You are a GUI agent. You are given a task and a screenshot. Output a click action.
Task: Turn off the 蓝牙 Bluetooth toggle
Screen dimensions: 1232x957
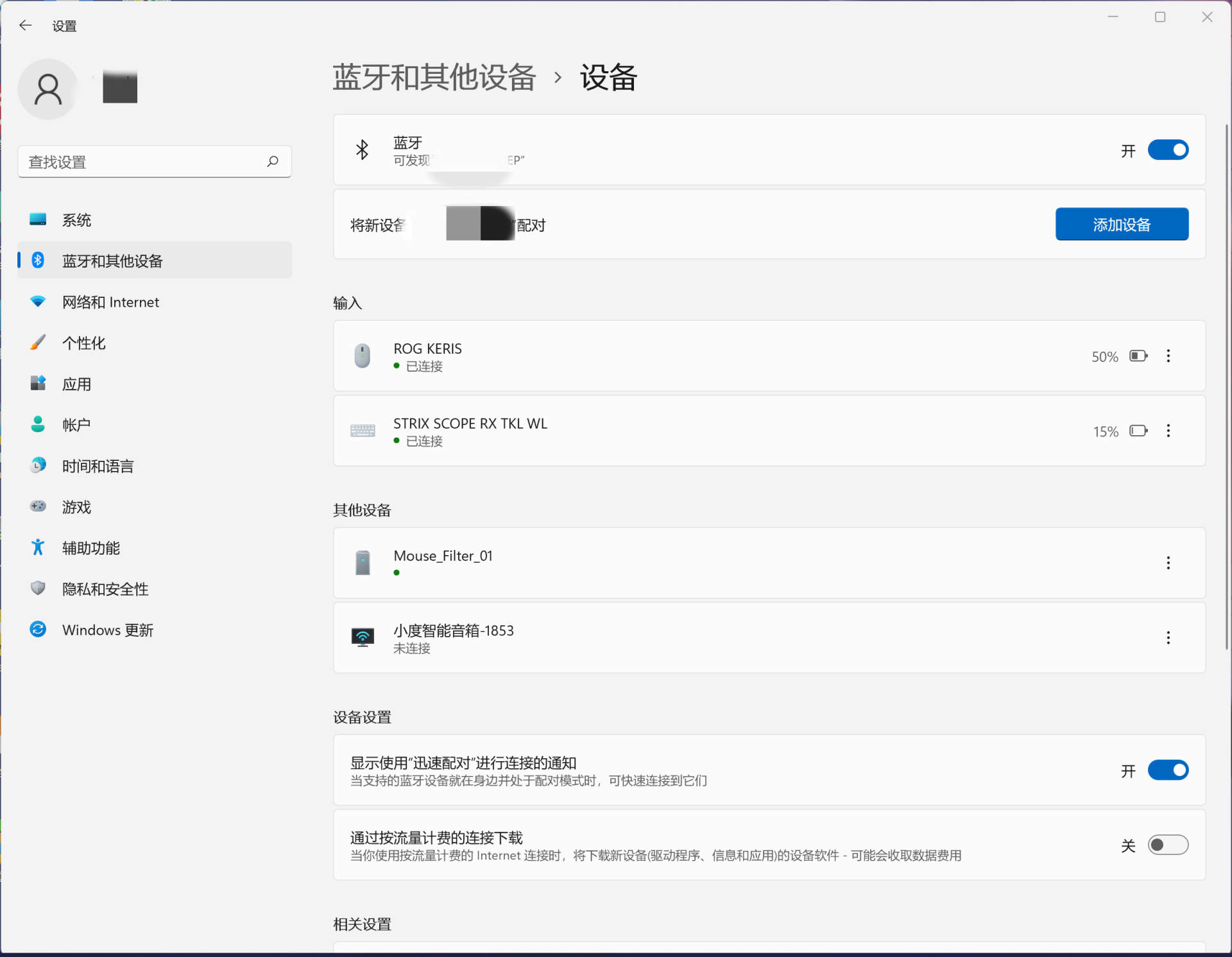1168,150
